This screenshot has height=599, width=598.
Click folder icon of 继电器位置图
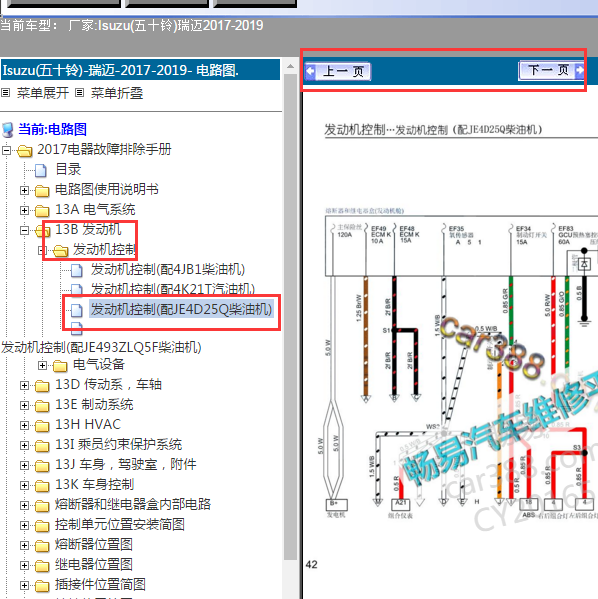pyautogui.click(x=42, y=566)
